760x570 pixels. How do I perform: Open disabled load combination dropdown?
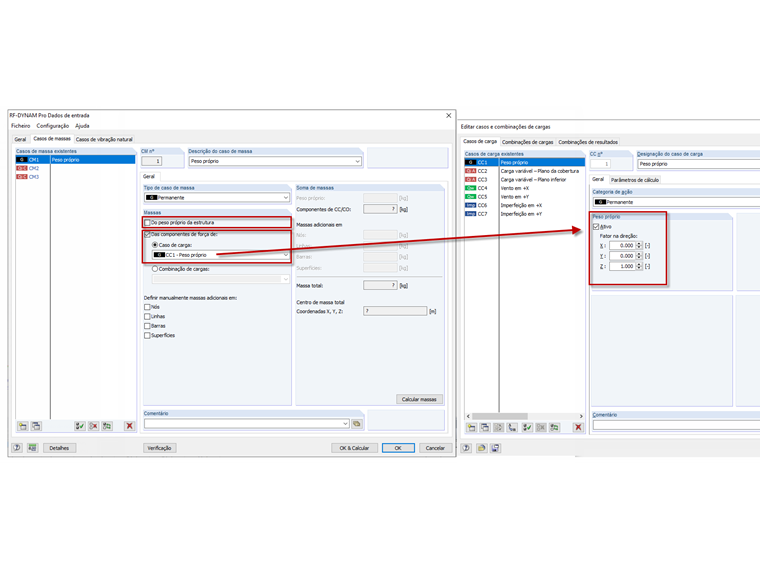click(285, 279)
